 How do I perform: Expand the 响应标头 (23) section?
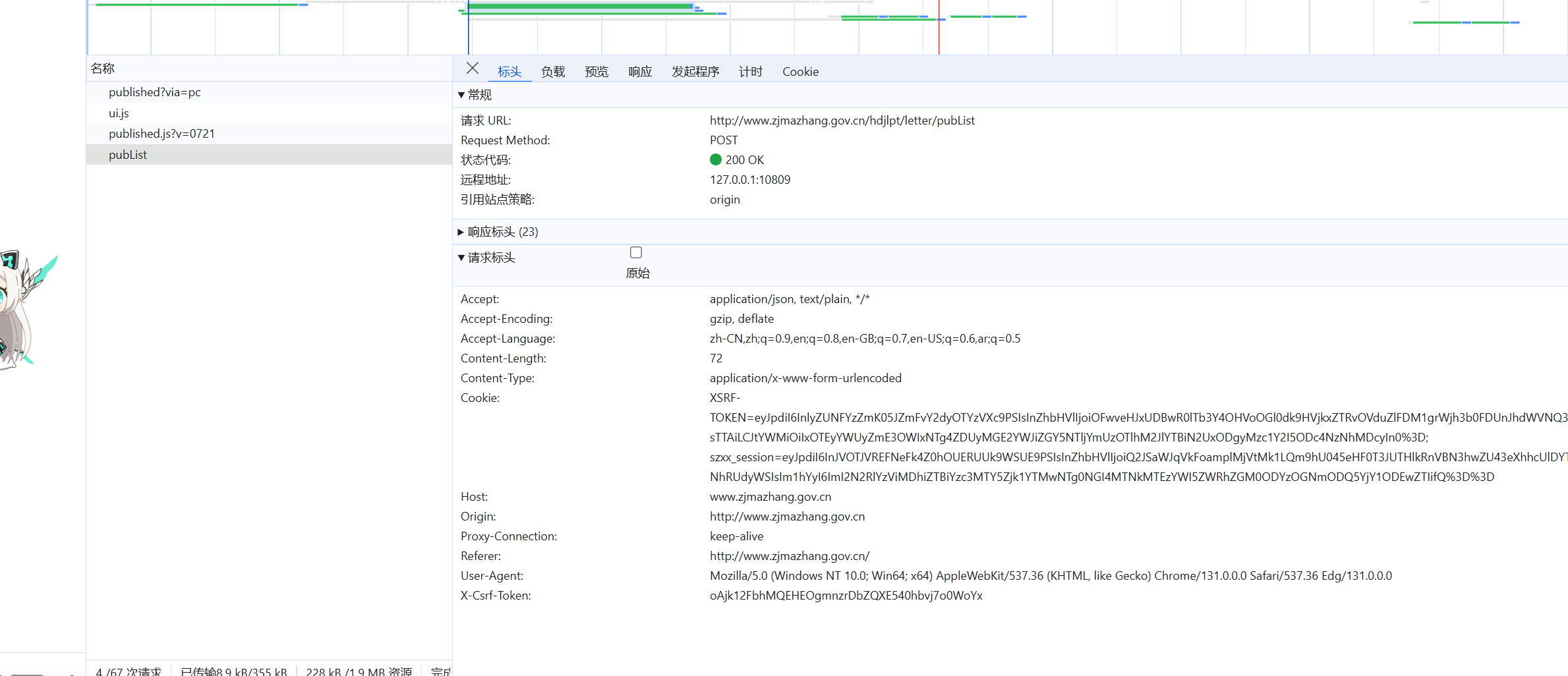pos(461,232)
